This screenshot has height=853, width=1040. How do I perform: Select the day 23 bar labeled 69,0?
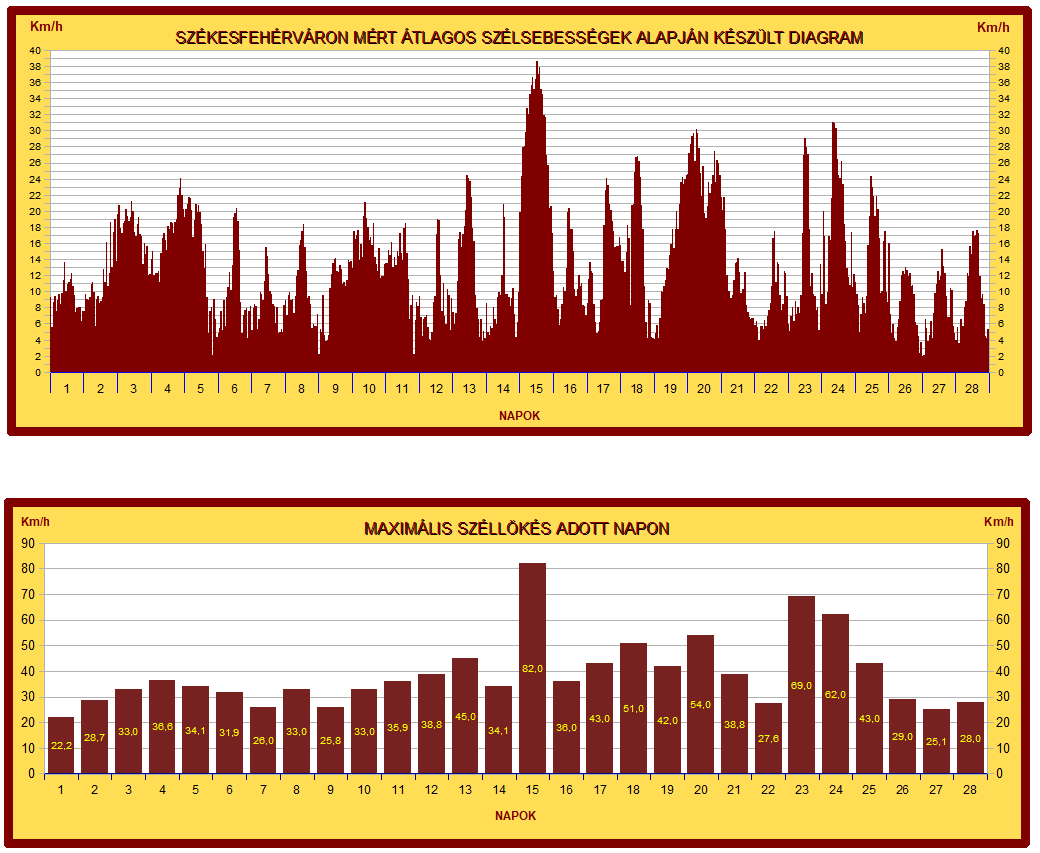(801, 684)
